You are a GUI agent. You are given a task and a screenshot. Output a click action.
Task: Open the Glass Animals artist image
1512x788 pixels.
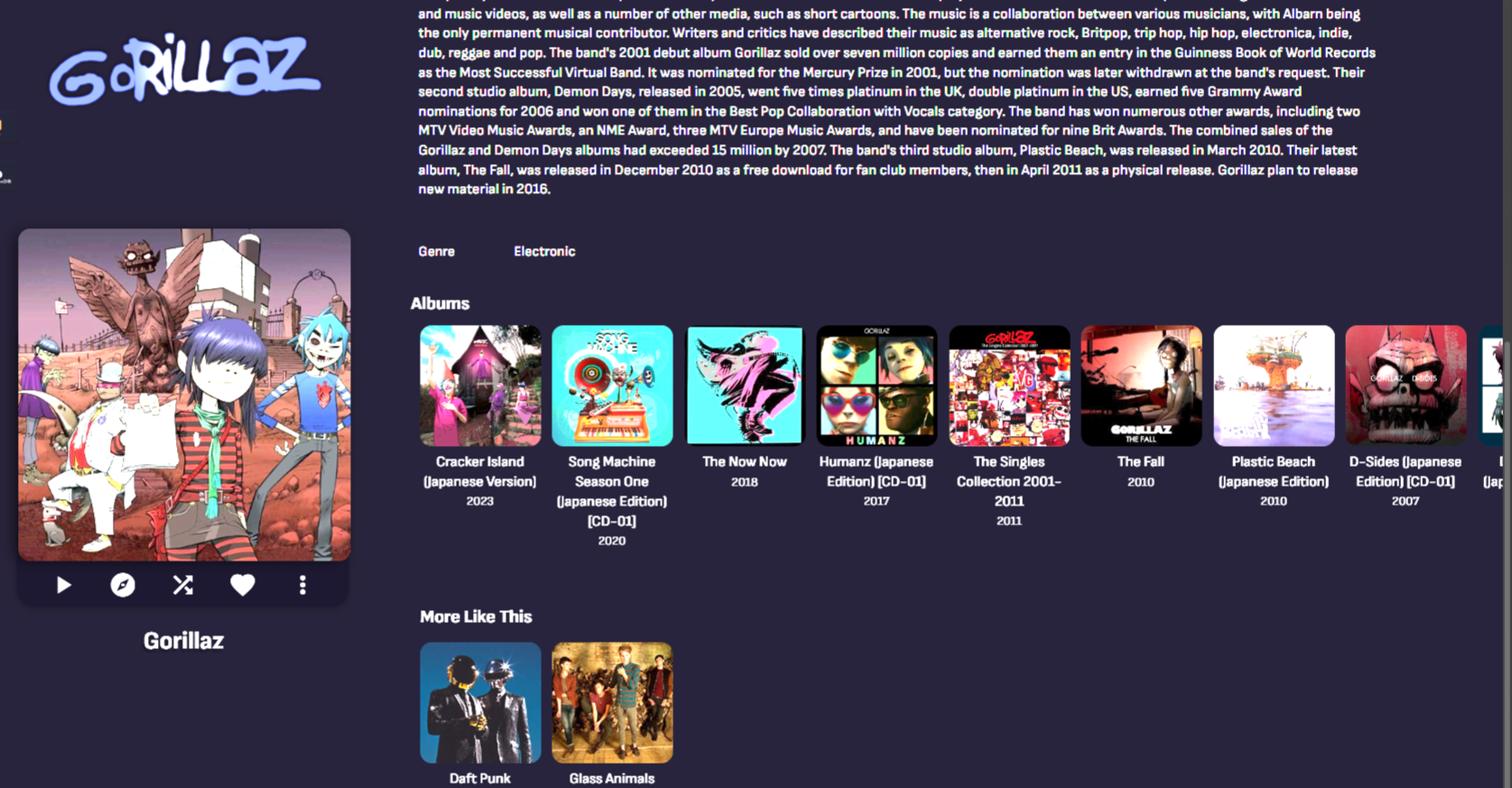(x=612, y=702)
